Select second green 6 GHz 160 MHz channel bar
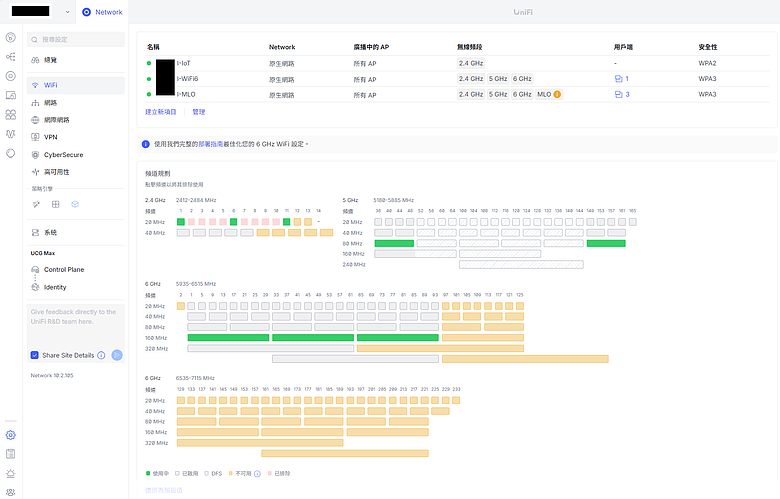780x499 pixels. click(313, 338)
